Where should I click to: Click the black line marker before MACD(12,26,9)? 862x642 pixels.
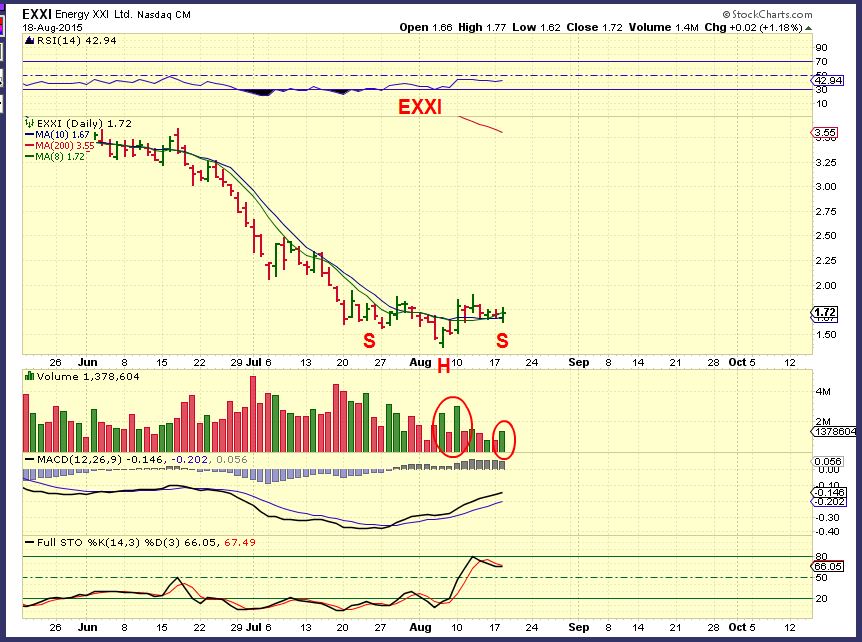[30, 460]
